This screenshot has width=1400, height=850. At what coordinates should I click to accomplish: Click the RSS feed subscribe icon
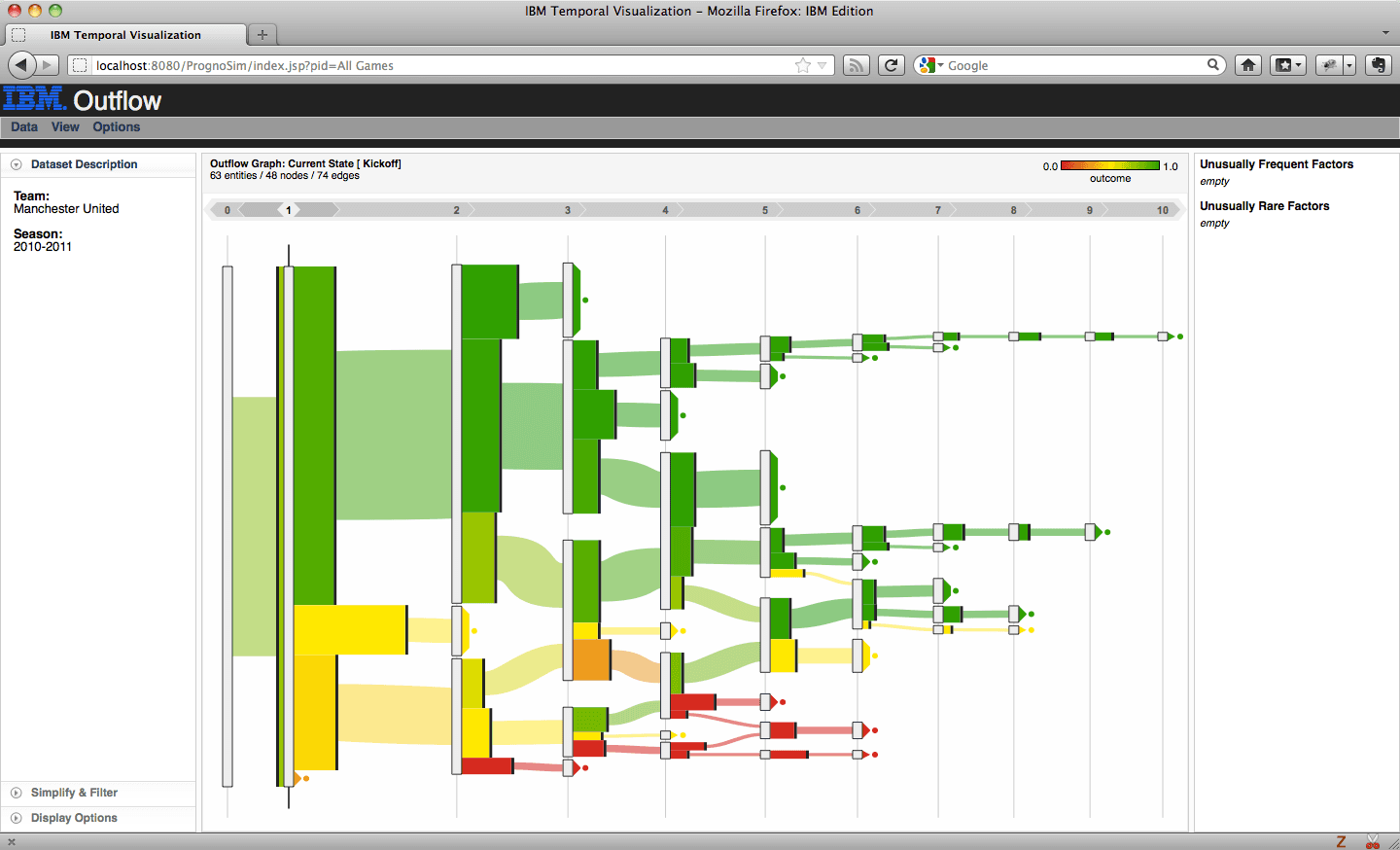pyautogui.click(x=856, y=65)
